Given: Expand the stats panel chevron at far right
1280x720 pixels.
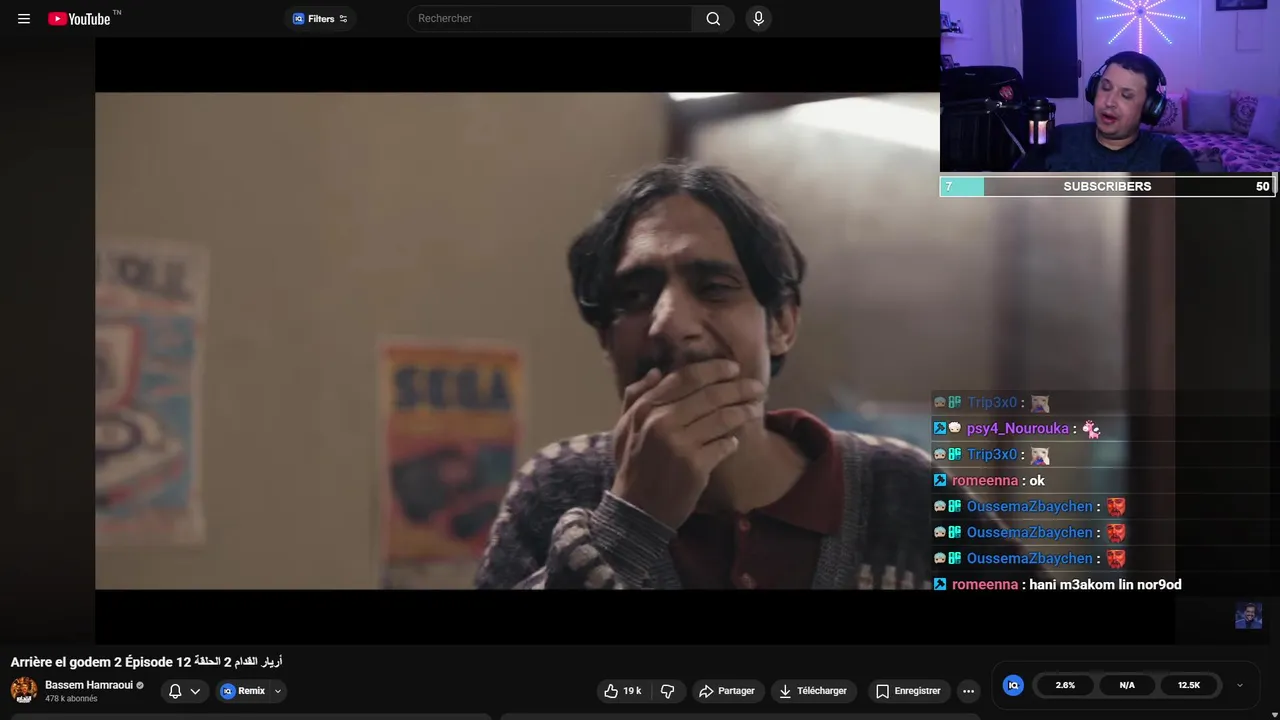Looking at the screenshot, I should coord(1240,685).
